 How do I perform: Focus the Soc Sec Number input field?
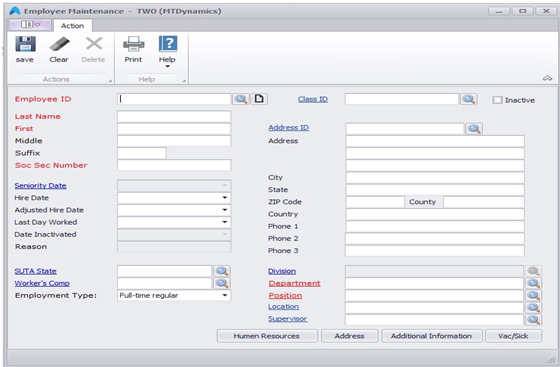click(x=174, y=165)
